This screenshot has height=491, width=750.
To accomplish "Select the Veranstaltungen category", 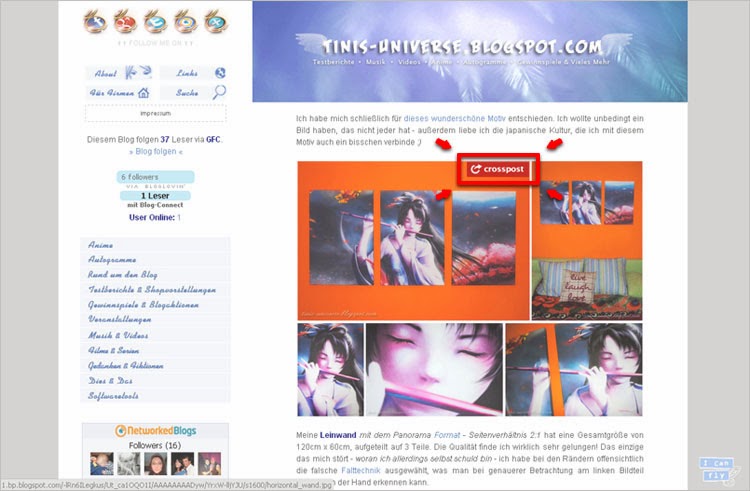I will tap(155, 319).
